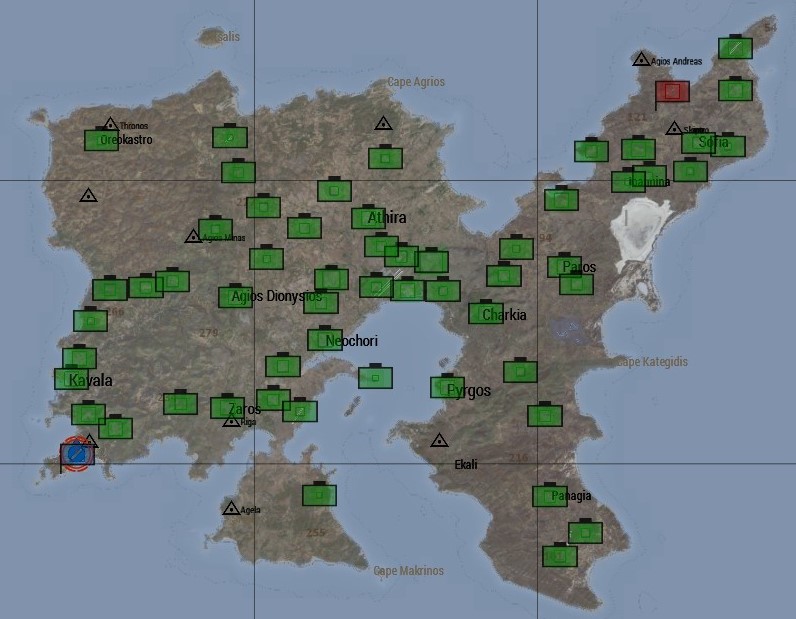This screenshot has height=619, width=796.
Task: Select green marker directly below Cape Agrios peak
Action: coord(385,157)
